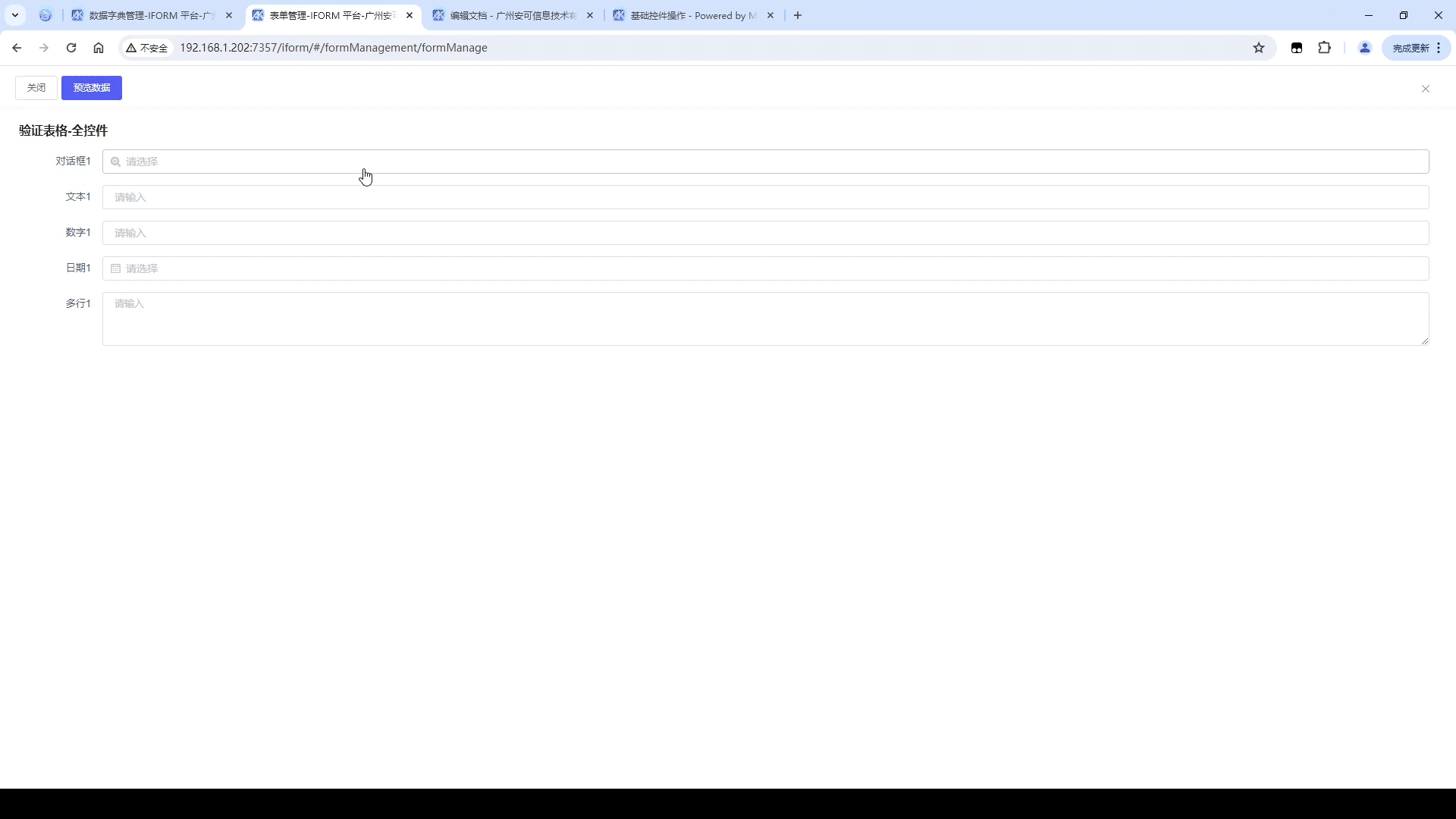Click the calendar icon in 日期1 field

(115, 268)
